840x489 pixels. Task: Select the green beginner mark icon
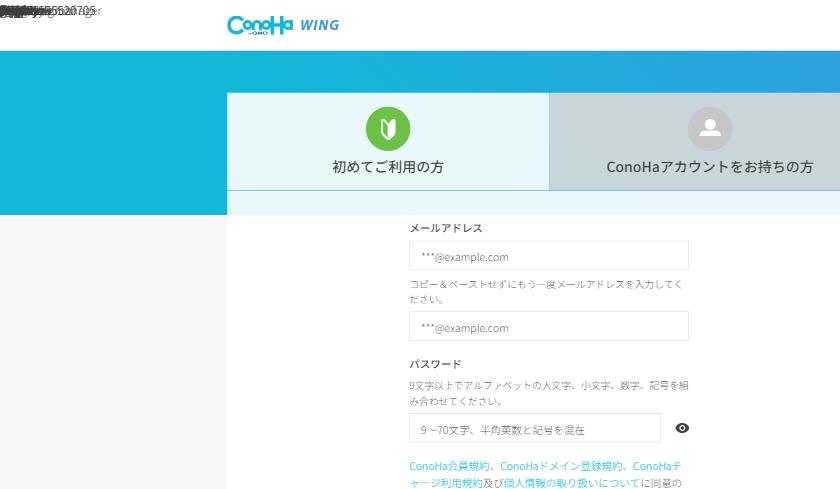pos(388,129)
